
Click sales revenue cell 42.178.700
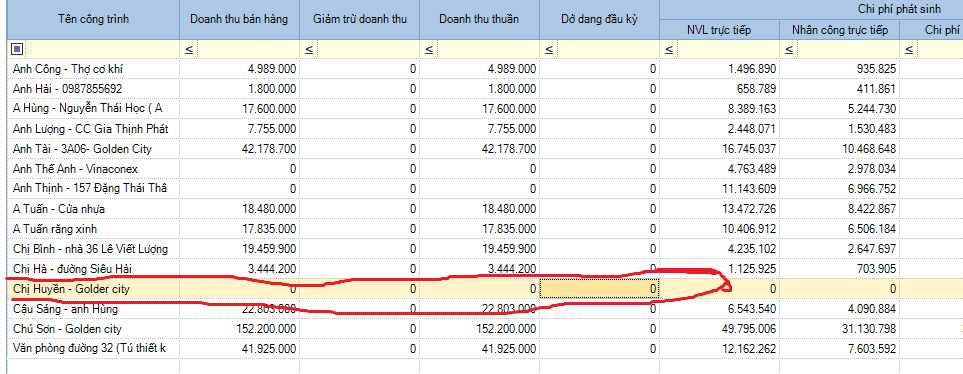pos(240,149)
